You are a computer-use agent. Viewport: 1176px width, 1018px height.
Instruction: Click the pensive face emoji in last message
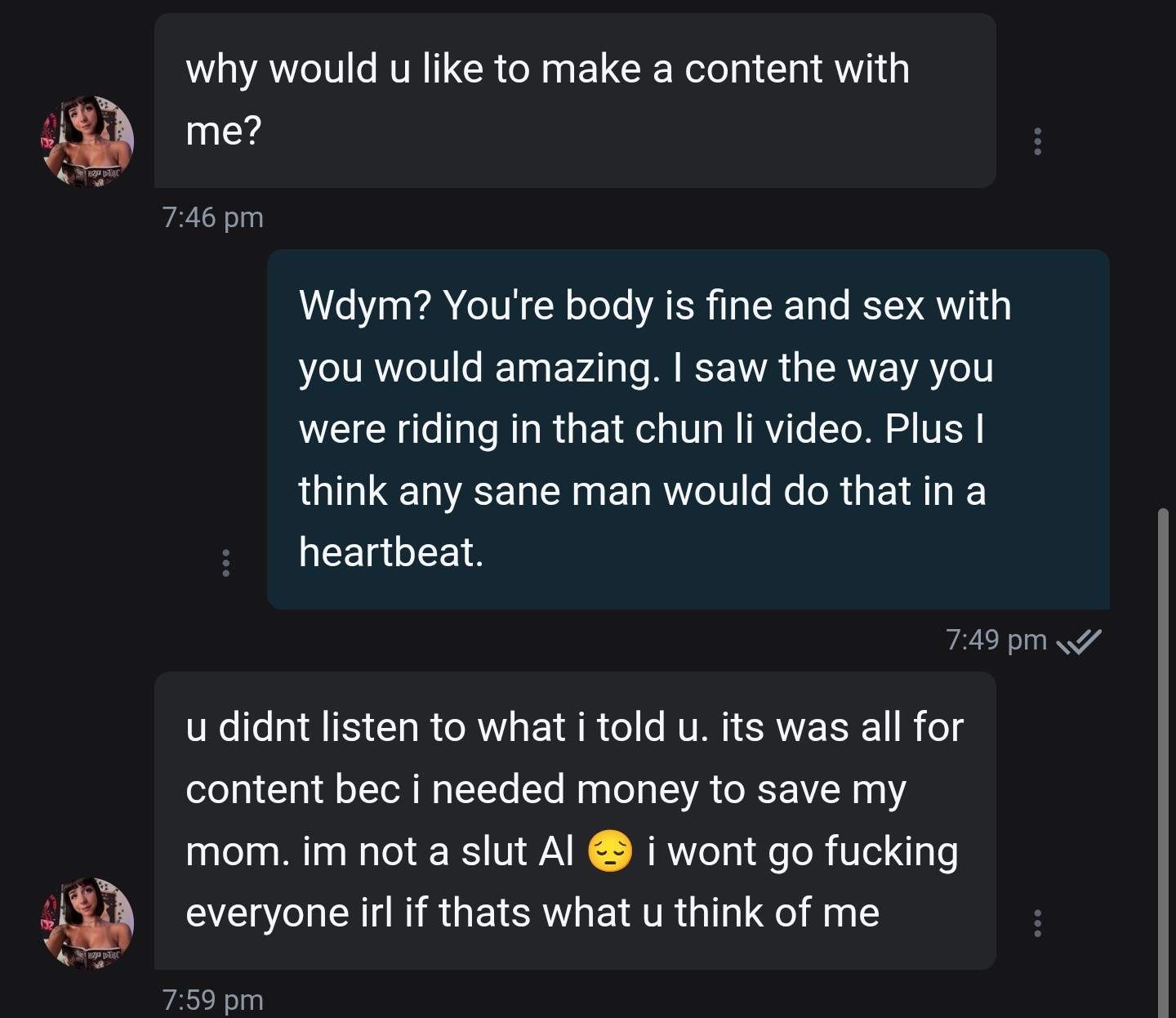point(610,851)
